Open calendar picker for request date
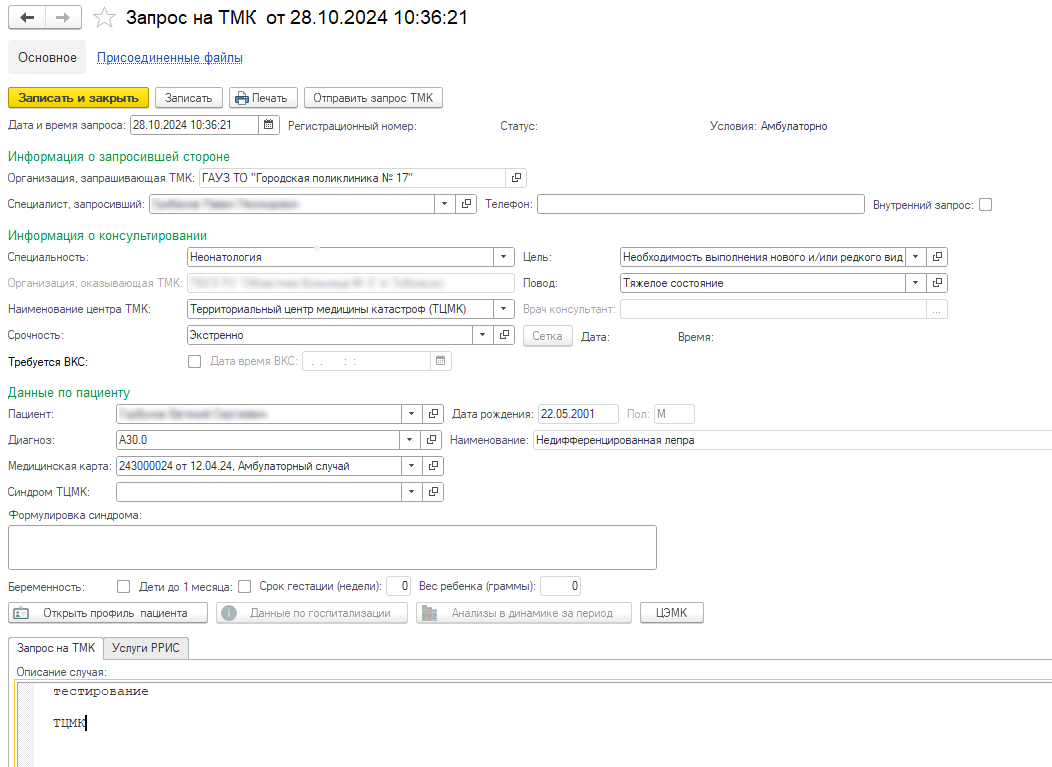 tap(268, 125)
